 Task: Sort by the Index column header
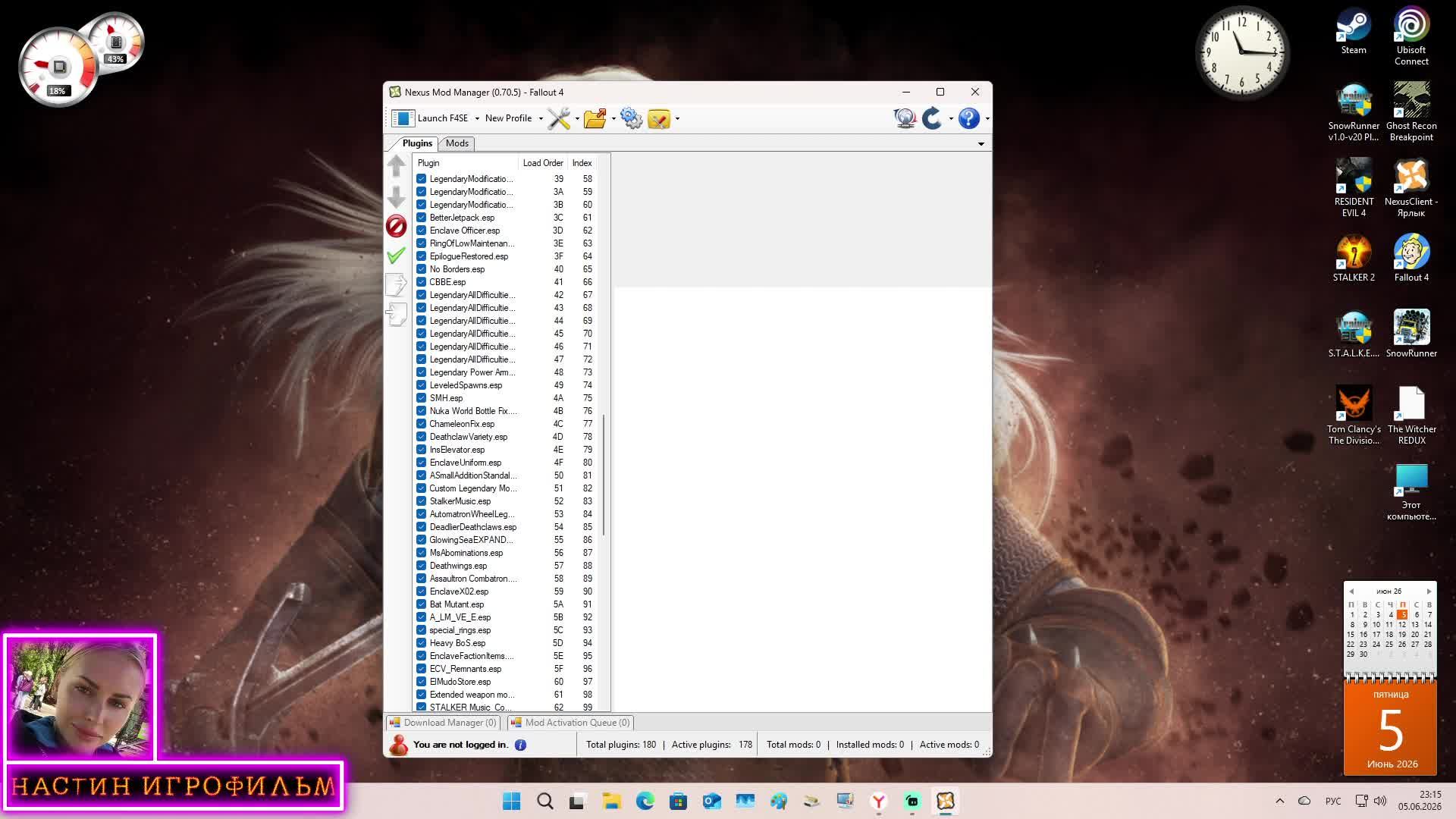[x=582, y=163]
